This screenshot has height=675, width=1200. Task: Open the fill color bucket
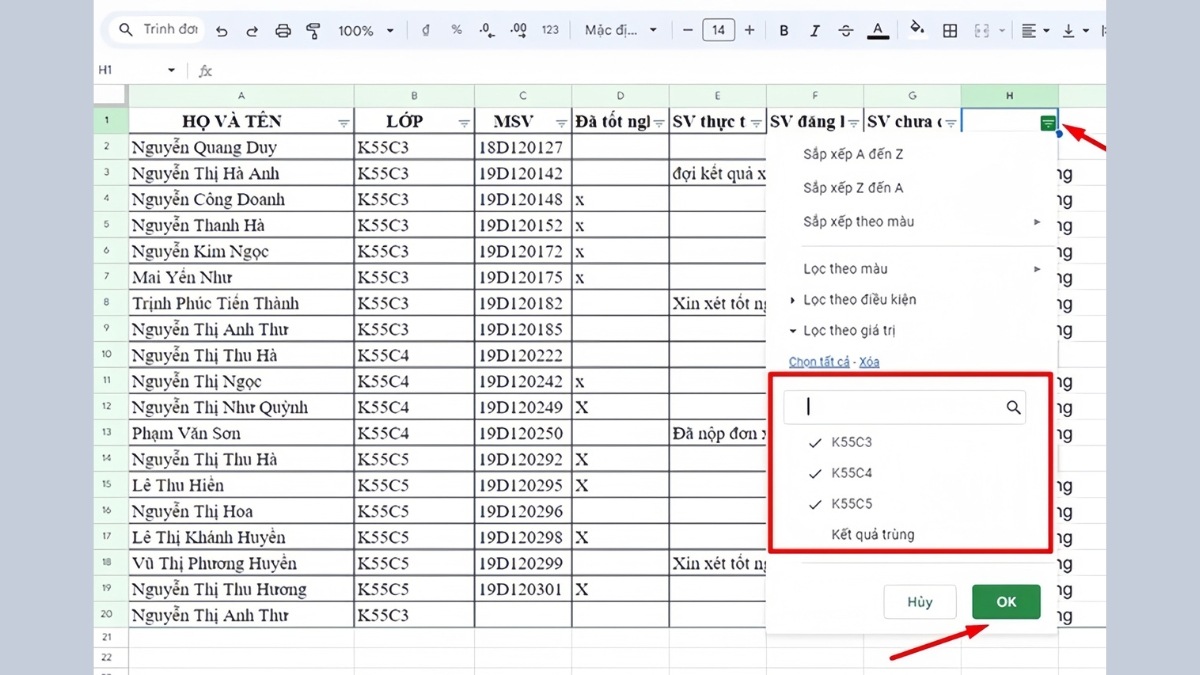click(918, 31)
